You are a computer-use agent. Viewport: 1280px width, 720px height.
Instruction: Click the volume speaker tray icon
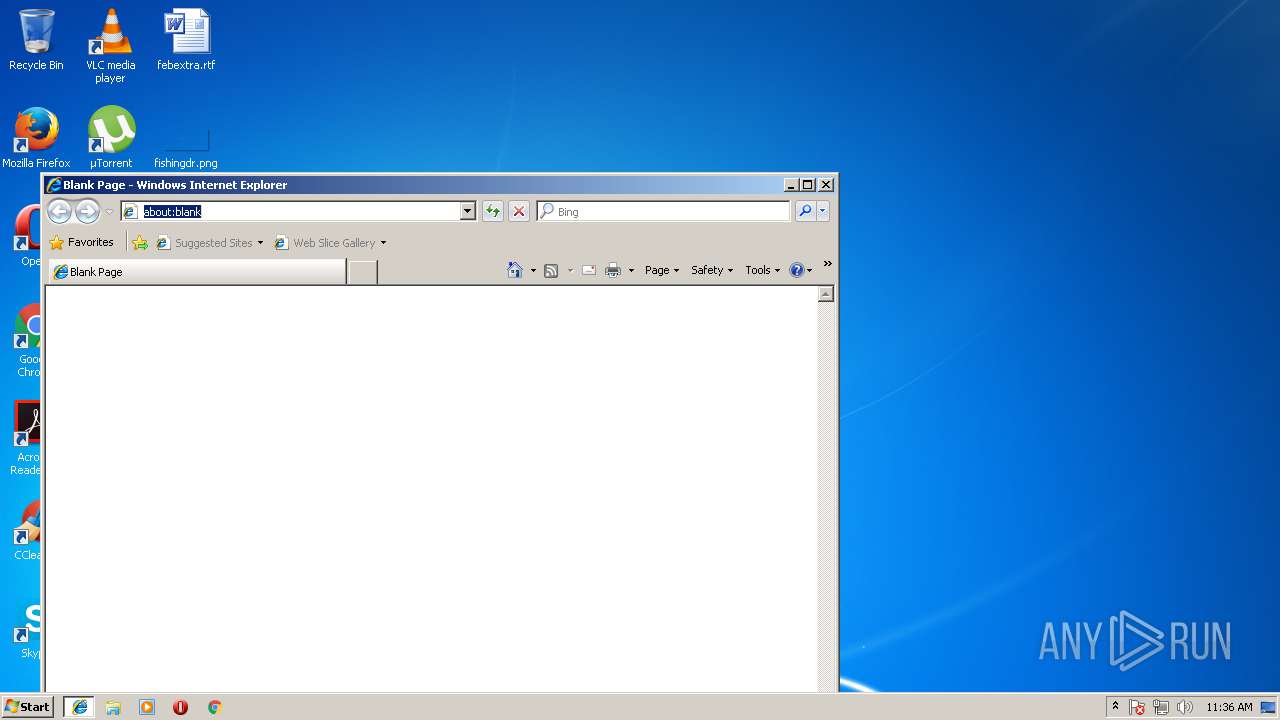[1185, 707]
